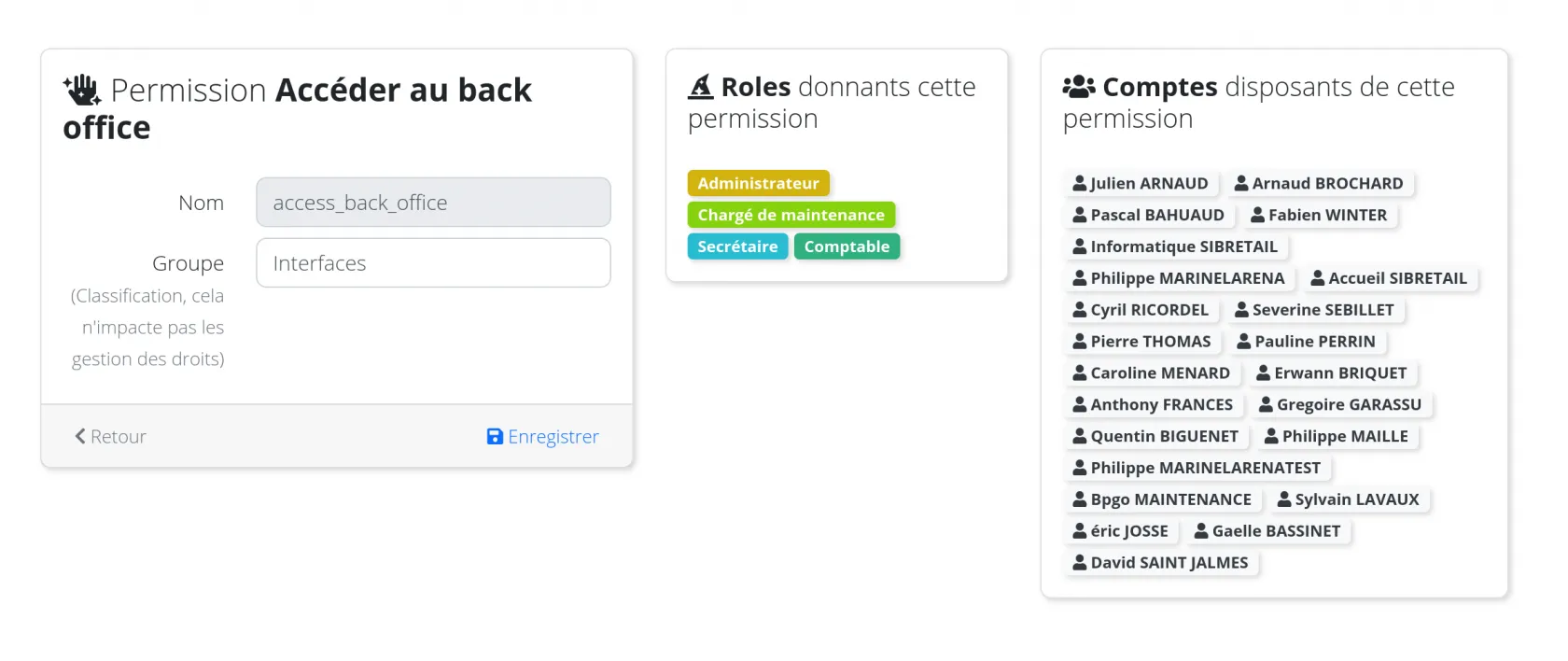The height and width of the screenshot is (661, 1568).
Task: Open the Informatique SIBRETAIL account
Action: point(1183,246)
